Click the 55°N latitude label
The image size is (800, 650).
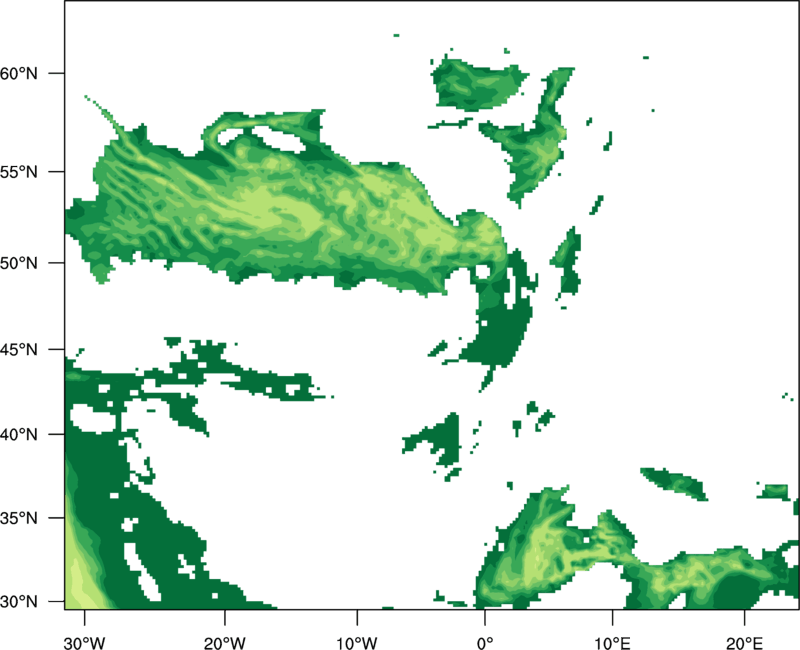tap(19, 172)
